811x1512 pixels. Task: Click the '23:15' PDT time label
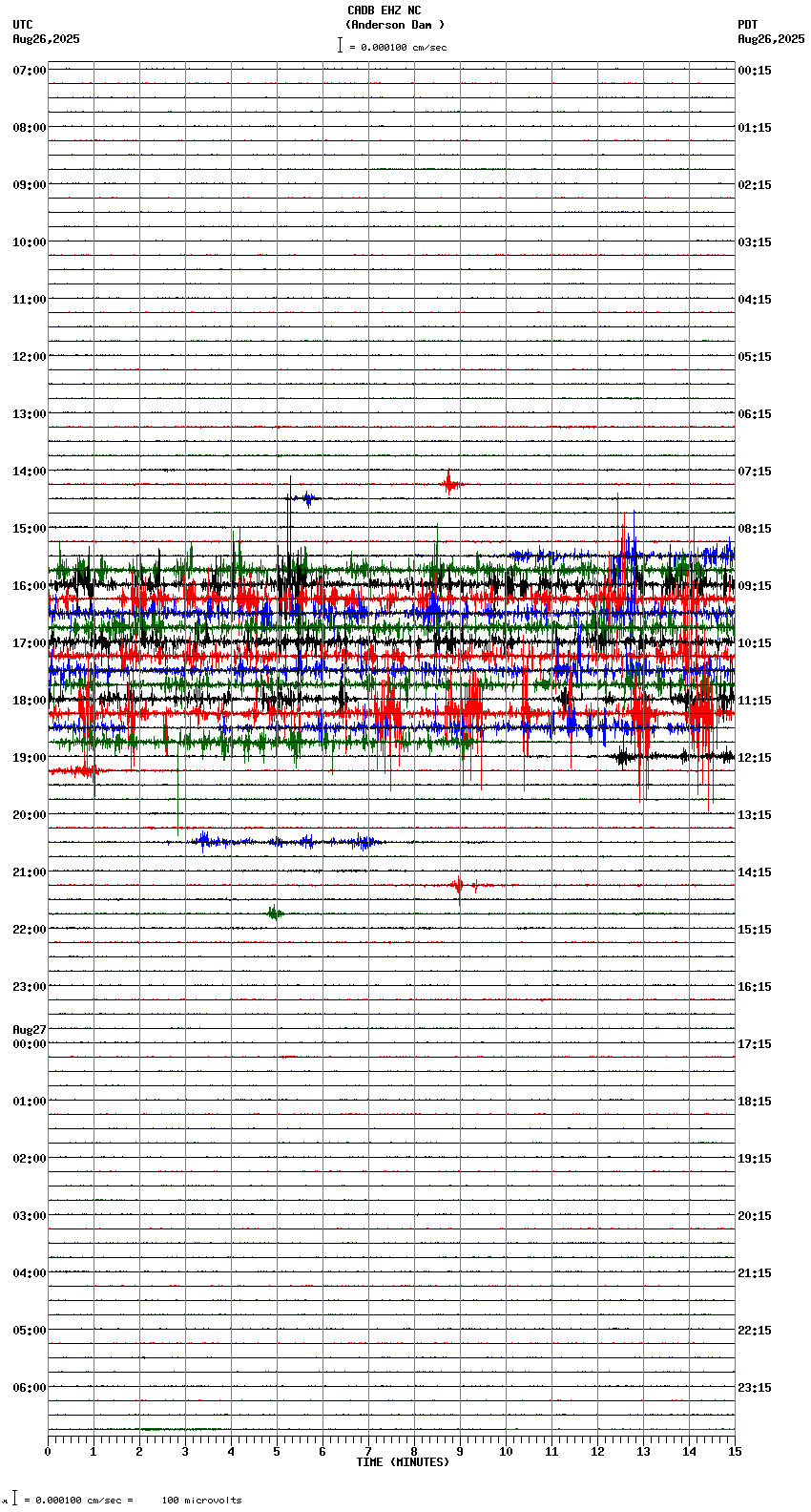(755, 1388)
